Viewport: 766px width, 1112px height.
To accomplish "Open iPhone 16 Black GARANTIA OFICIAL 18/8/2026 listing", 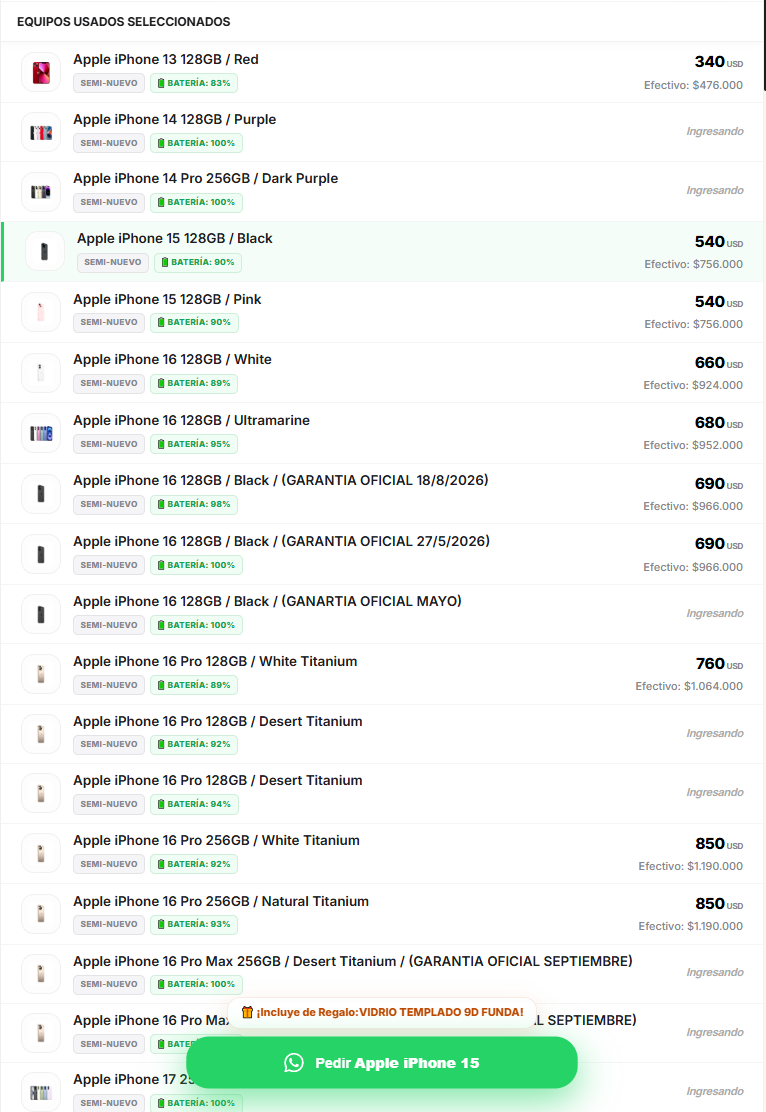I will (x=383, y=494).
